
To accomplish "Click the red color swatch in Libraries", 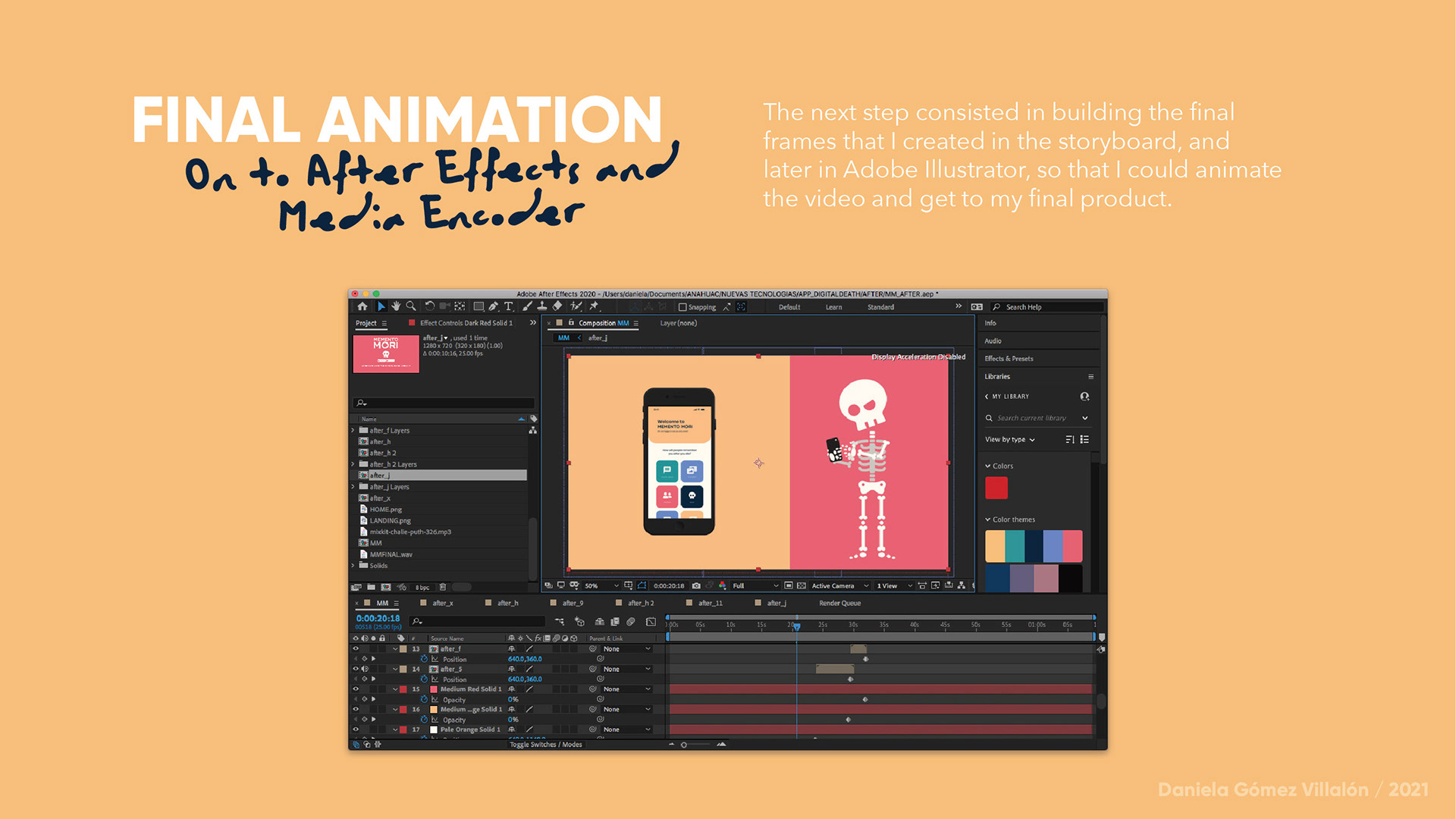I will [x=996, y=488].
